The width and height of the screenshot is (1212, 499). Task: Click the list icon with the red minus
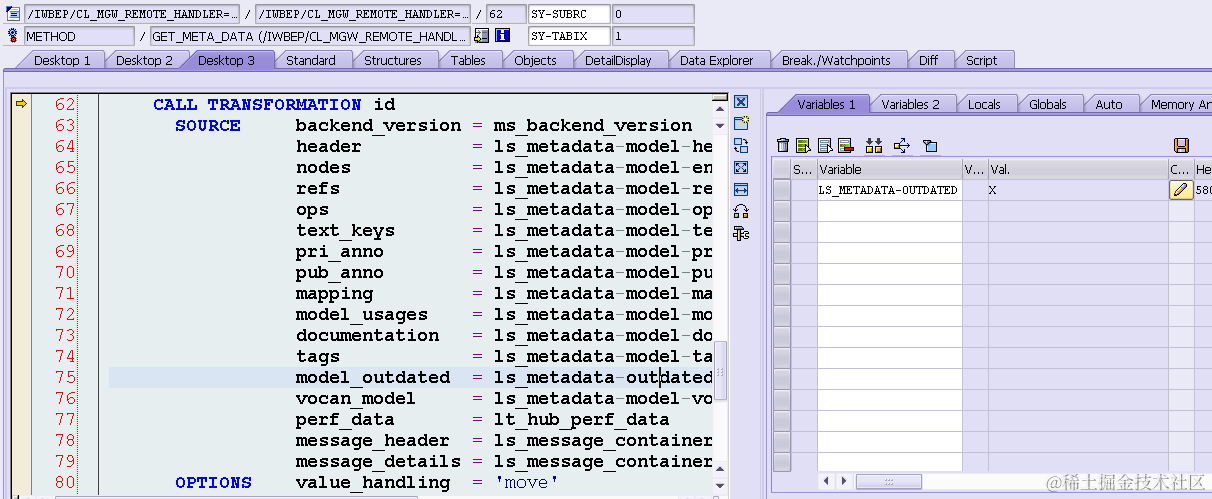click(x=845, y=146)
